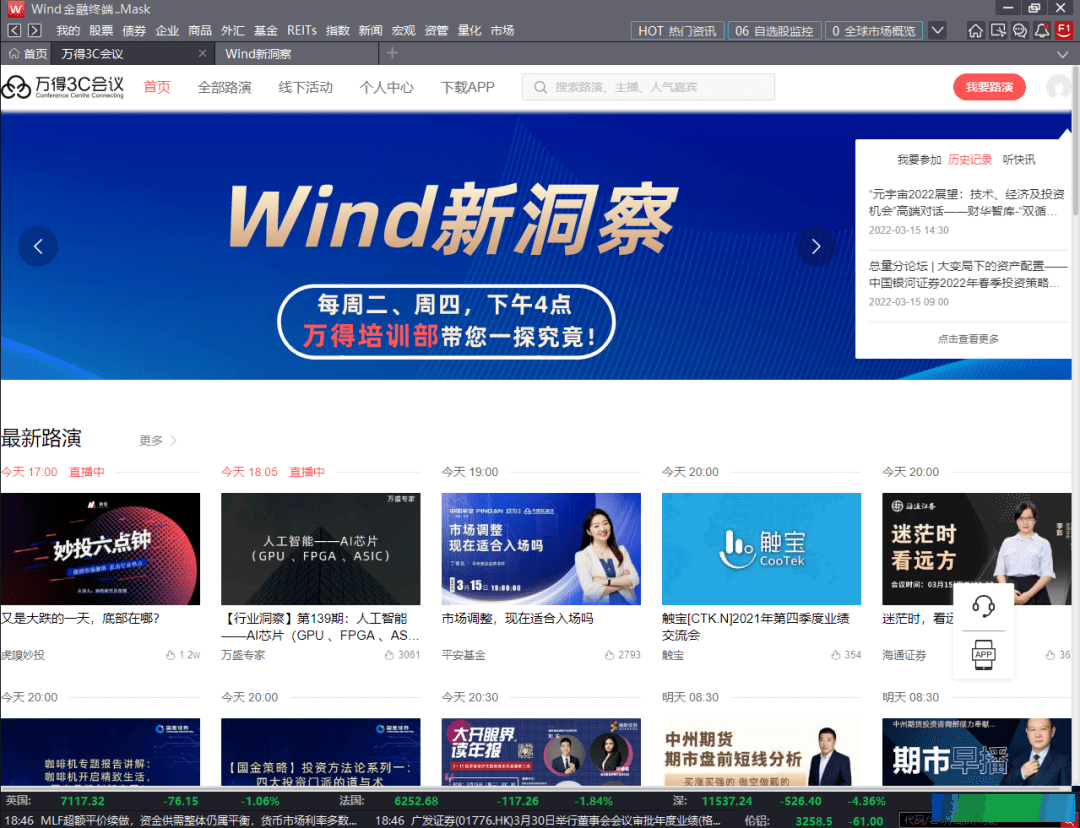
Task: Open the notification bell icon
Action: pos(1042,30)
